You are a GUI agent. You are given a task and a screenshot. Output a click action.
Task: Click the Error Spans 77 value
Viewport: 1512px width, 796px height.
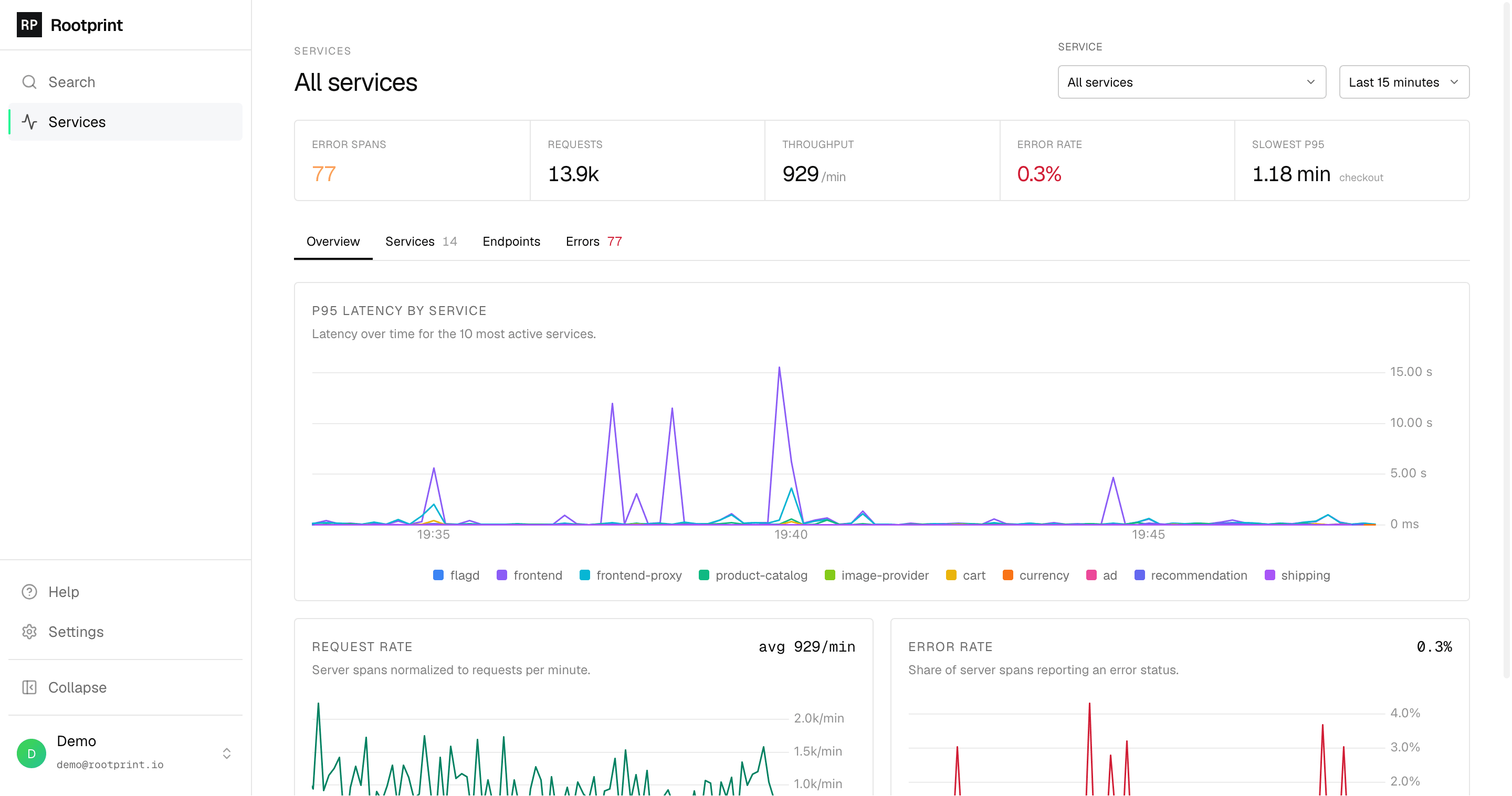324,174
